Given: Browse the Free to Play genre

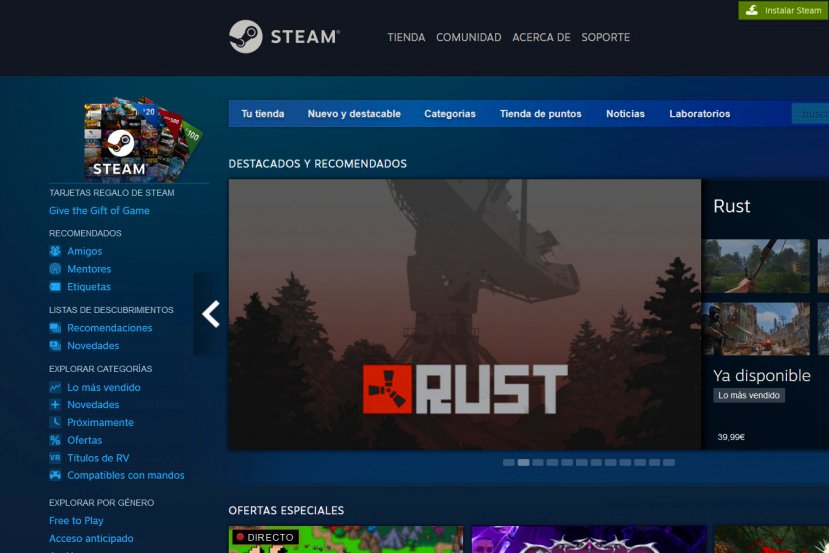Looking at the screenshot, I should pos(76,520).
